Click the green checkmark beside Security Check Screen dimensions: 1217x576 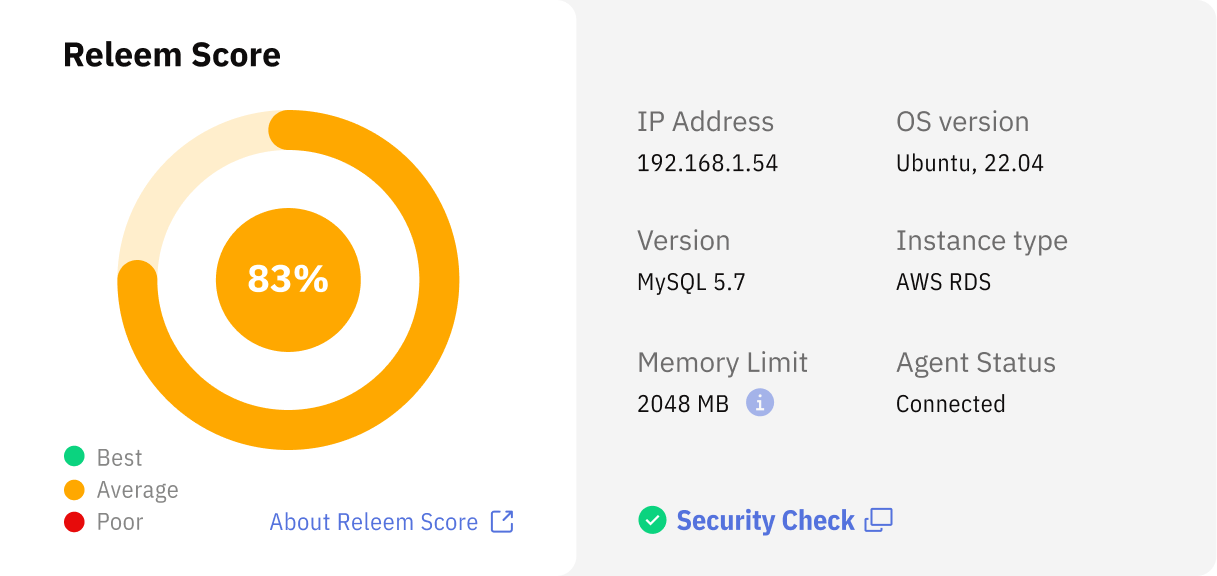(x=654, y=519)
